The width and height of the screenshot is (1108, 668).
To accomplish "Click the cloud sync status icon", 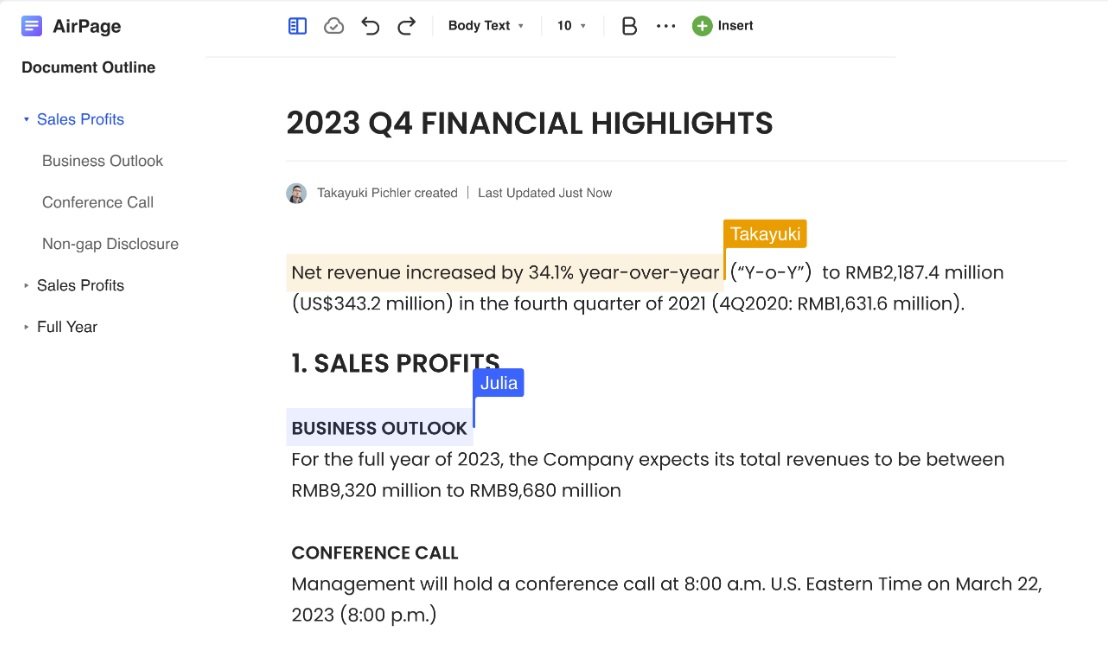I will pos(334,26).
